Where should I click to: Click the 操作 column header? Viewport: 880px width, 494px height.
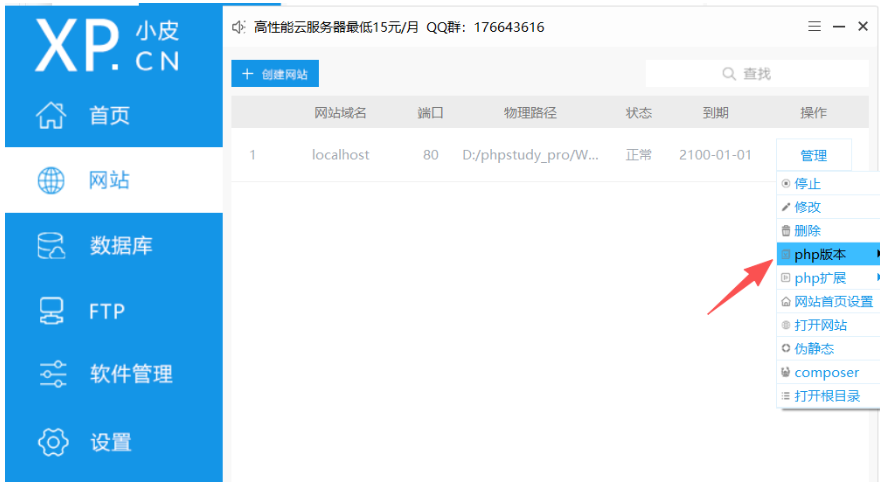point(813,113)
